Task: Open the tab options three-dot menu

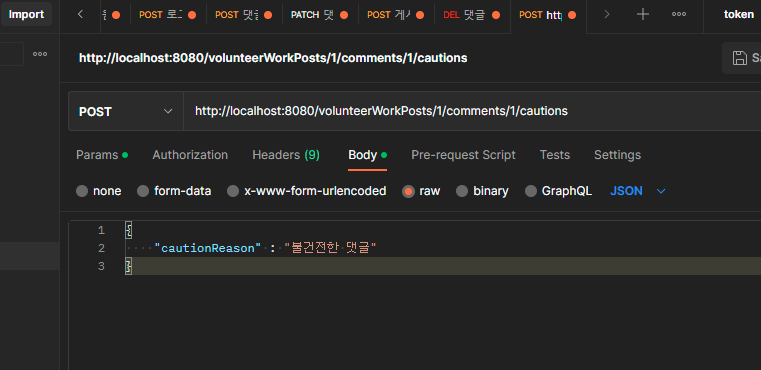Action: (x=678, y=15)
